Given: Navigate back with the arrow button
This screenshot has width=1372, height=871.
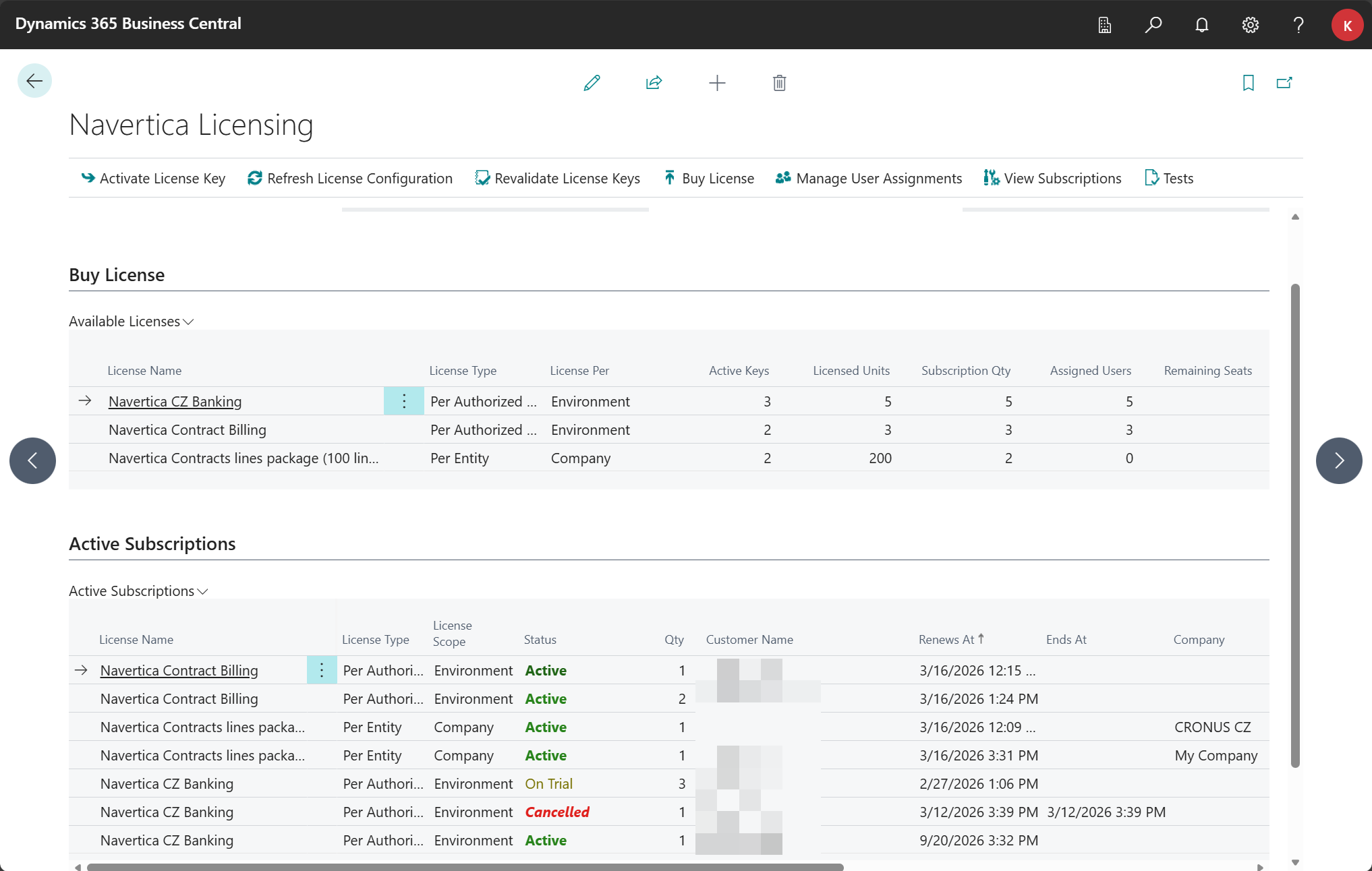Looking at the screenshot, I should coord(34,80).
